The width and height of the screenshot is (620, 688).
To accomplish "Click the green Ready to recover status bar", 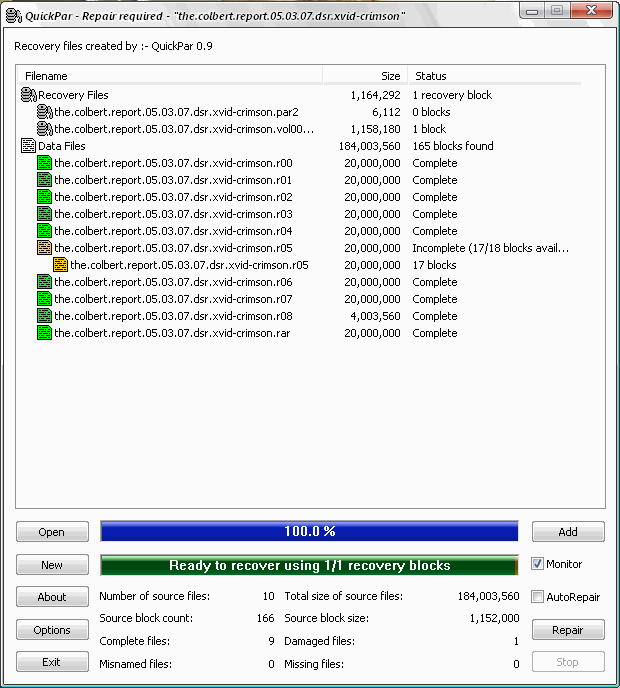I will pos(309,565).
